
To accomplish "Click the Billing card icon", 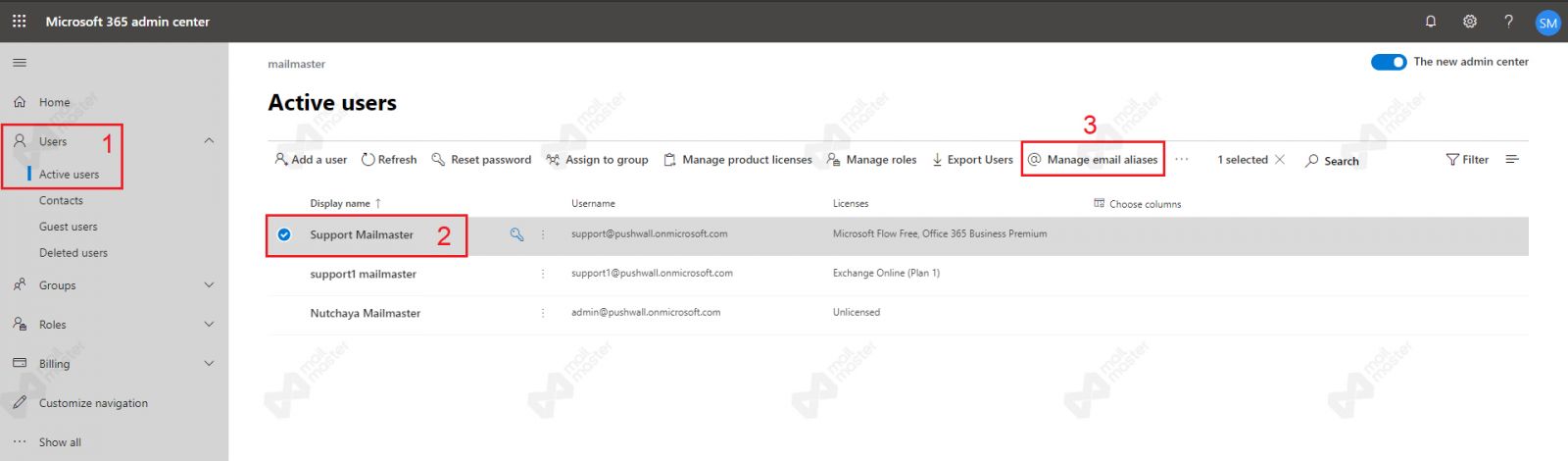I will coord(20,363).
